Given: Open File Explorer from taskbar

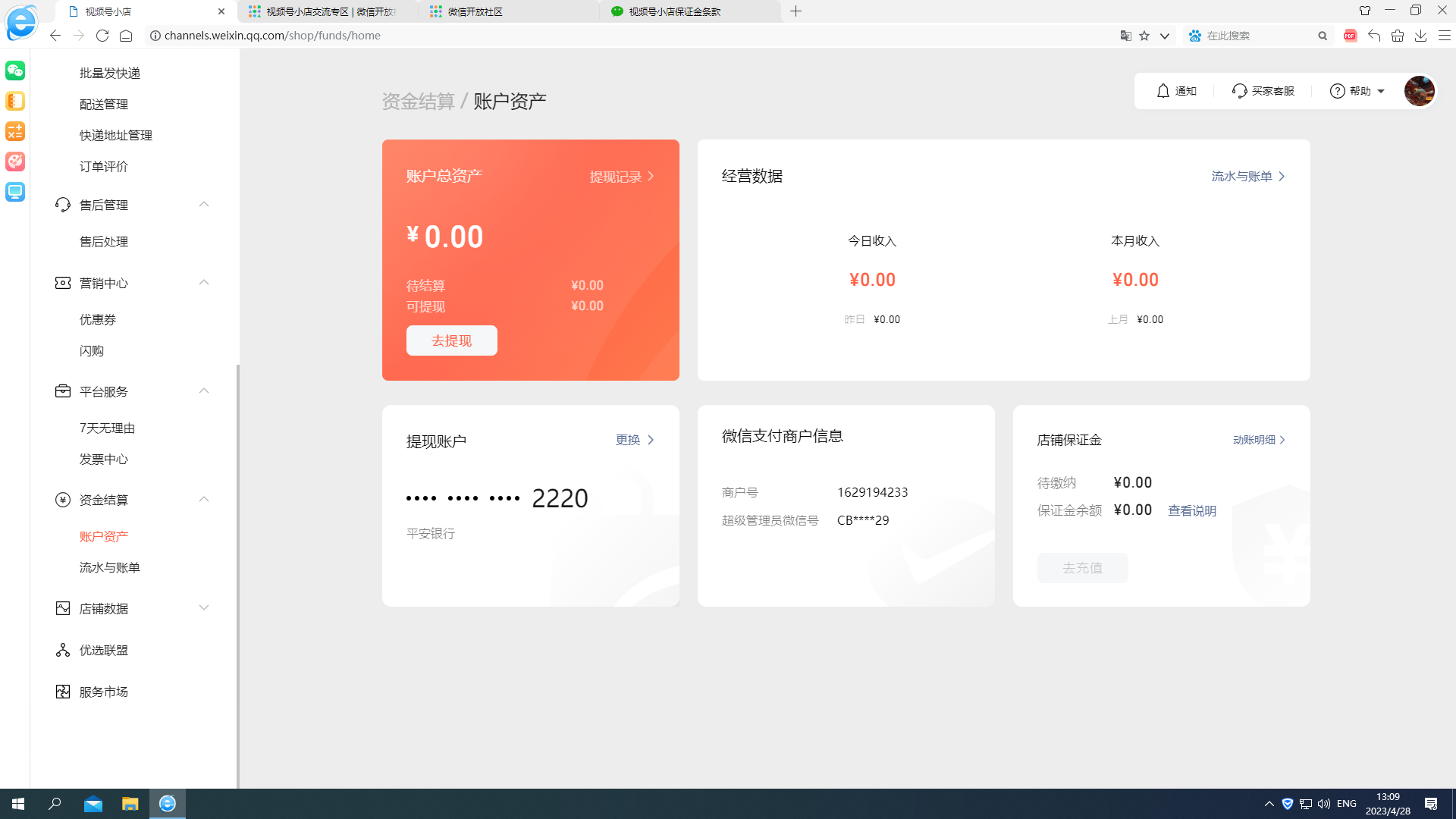Looking at the screenshot, I should click(130, 804).
